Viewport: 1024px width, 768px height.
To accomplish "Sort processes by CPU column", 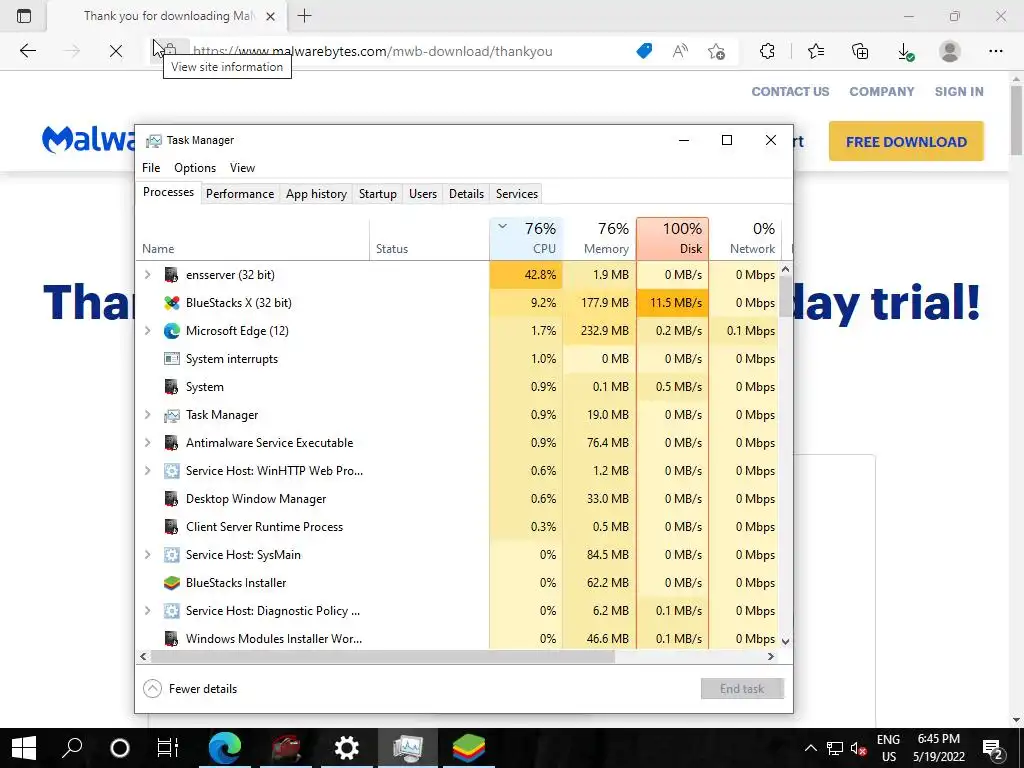I will 526,238.
